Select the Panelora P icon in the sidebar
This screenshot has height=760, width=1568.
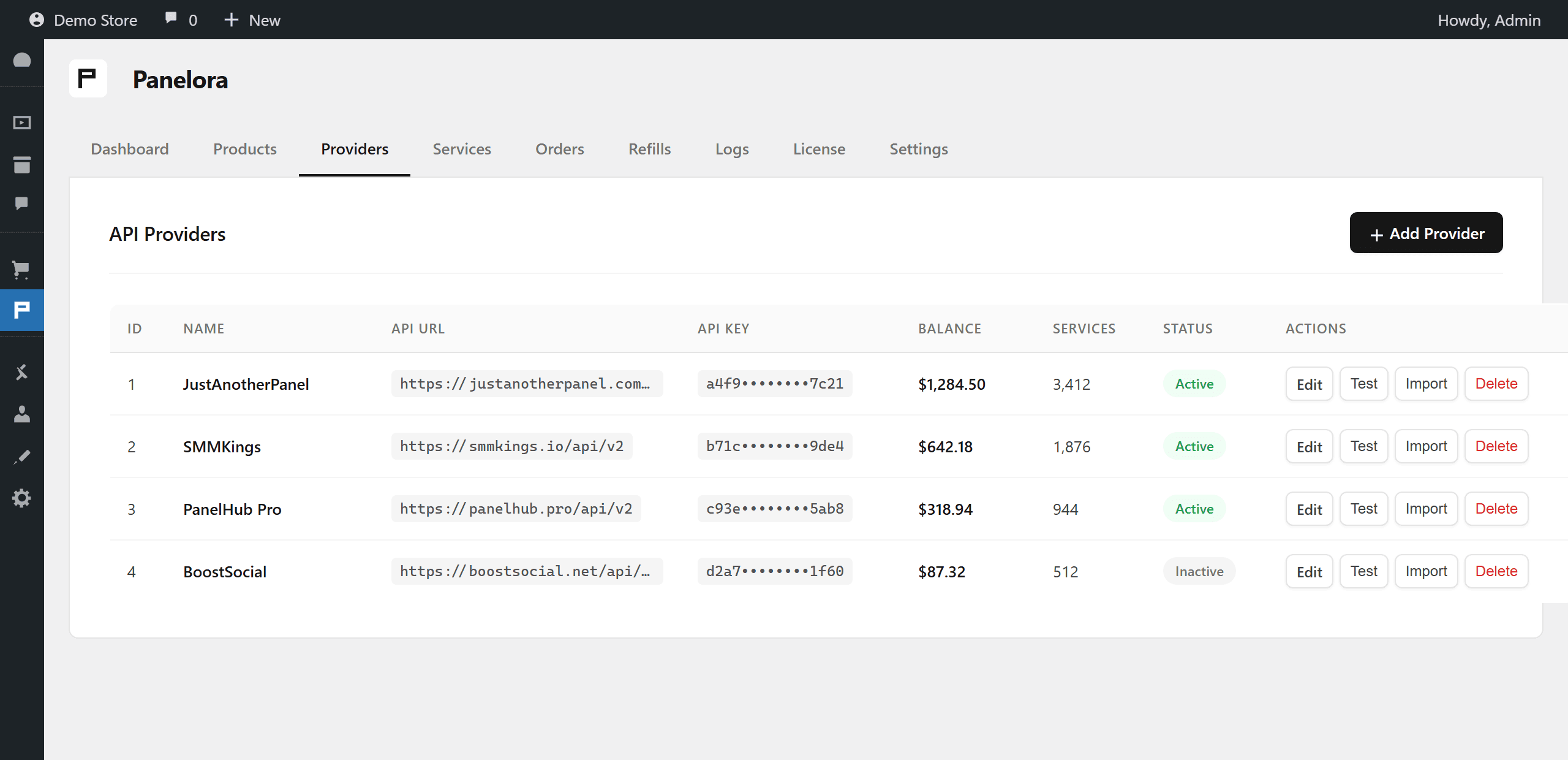click(22, 310)
